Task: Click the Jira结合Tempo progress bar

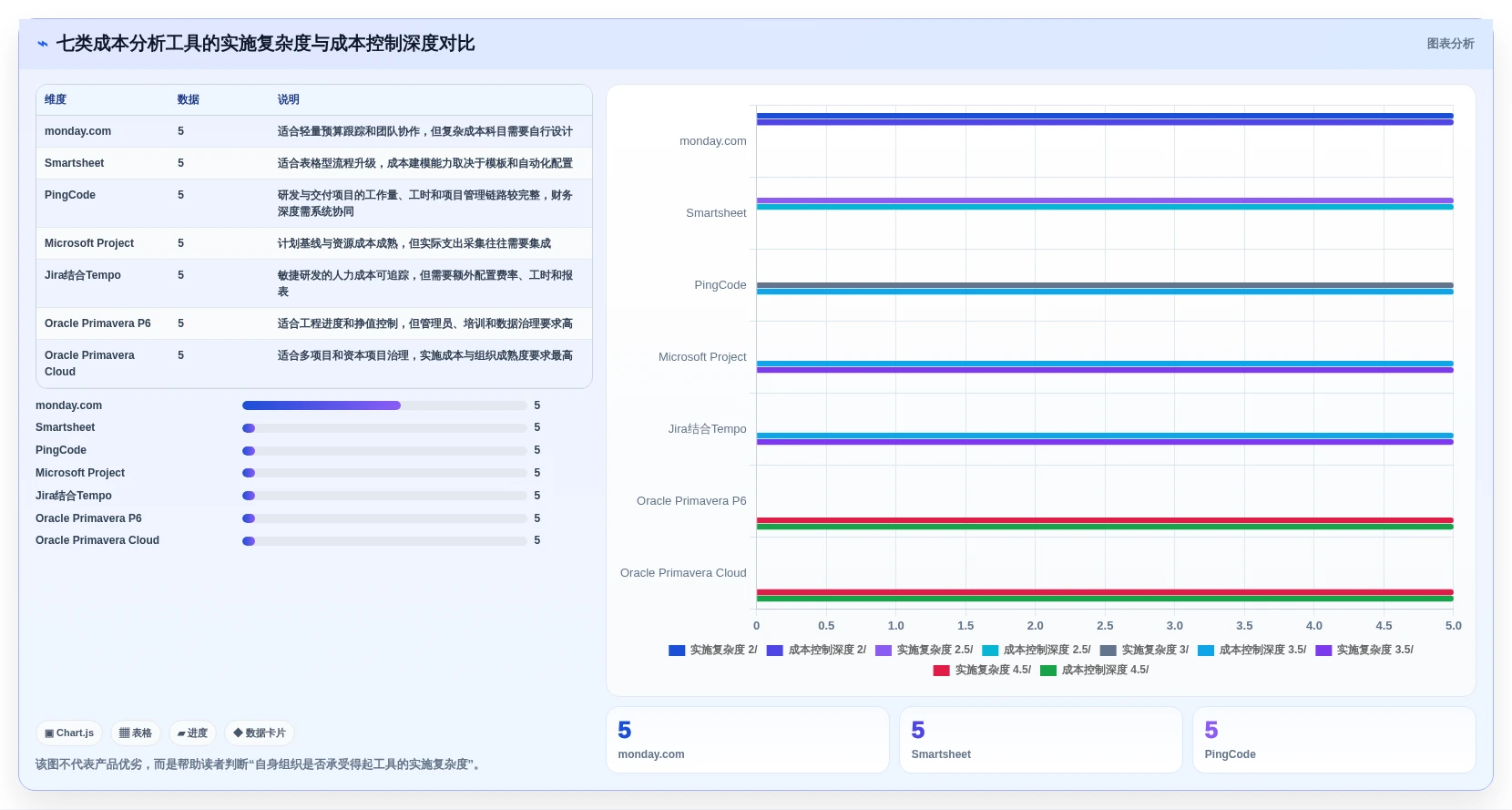Action: point(384,496)
